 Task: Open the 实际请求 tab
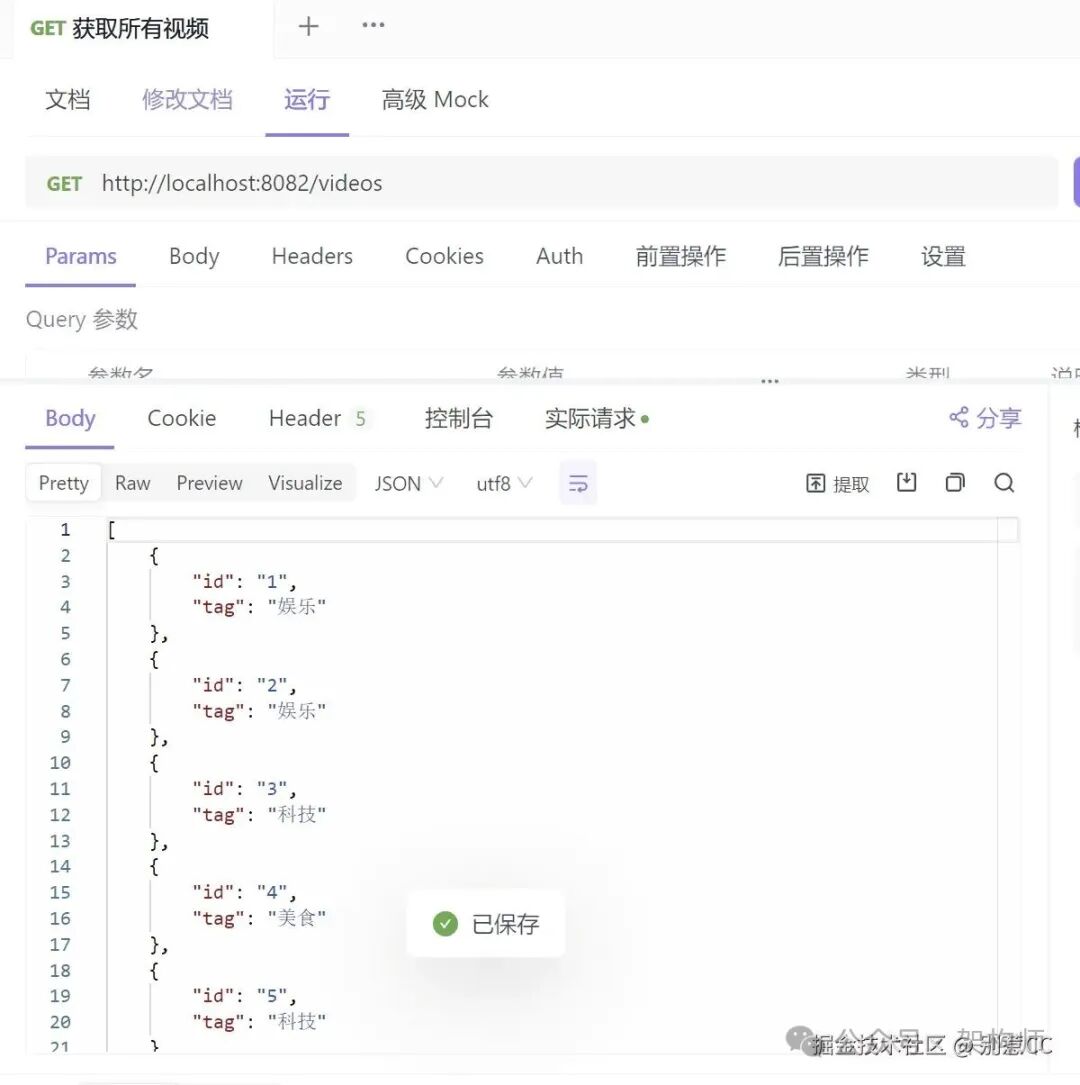pyautogui.click(x=596, y=418)
